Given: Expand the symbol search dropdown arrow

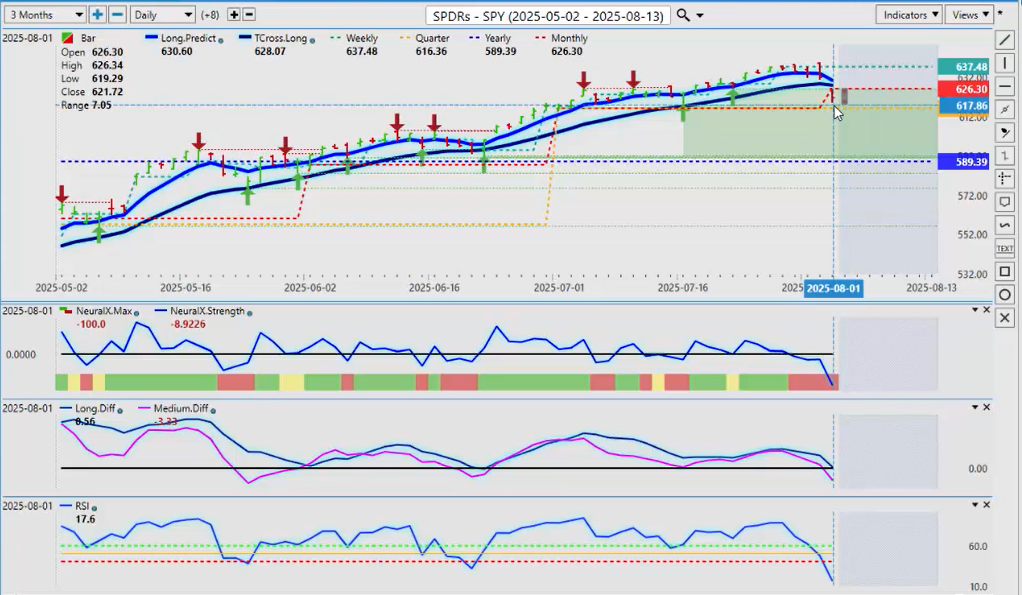Looking at the screenshot, I should pyautogui.click(x=700, y=16).
